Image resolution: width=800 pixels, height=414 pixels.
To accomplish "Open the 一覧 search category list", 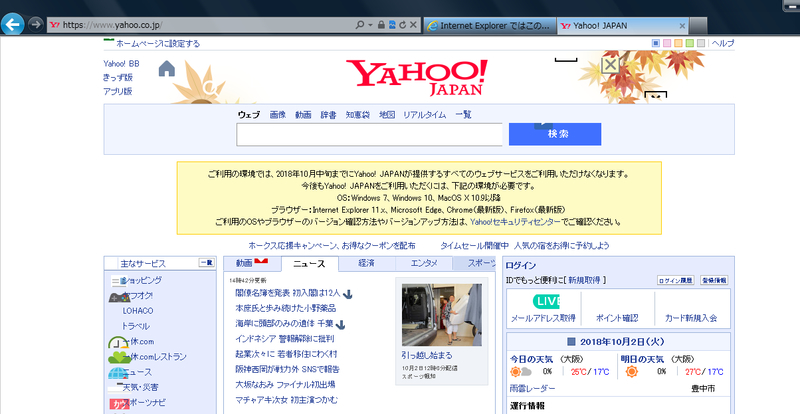I will (463, 115).
